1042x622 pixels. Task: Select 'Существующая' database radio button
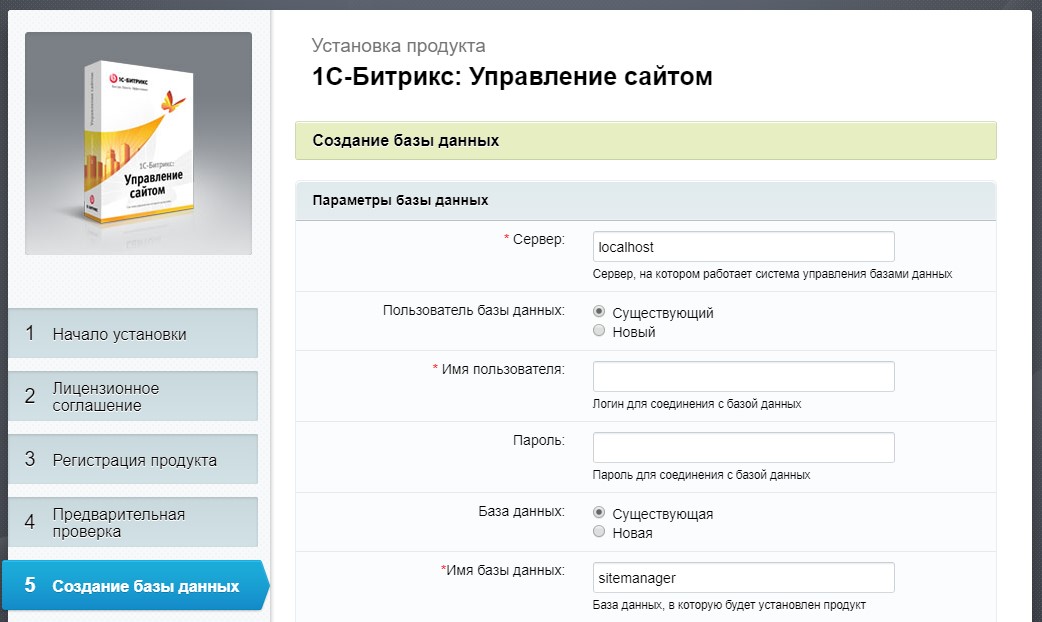point(599,512)
